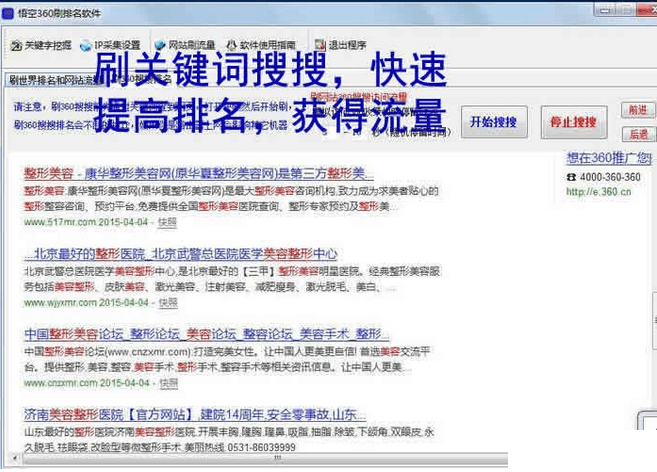Open the 关键字挖掘 keyword mining tool
The height and width of the screenshot is (472, 657).
pos(40,46)
